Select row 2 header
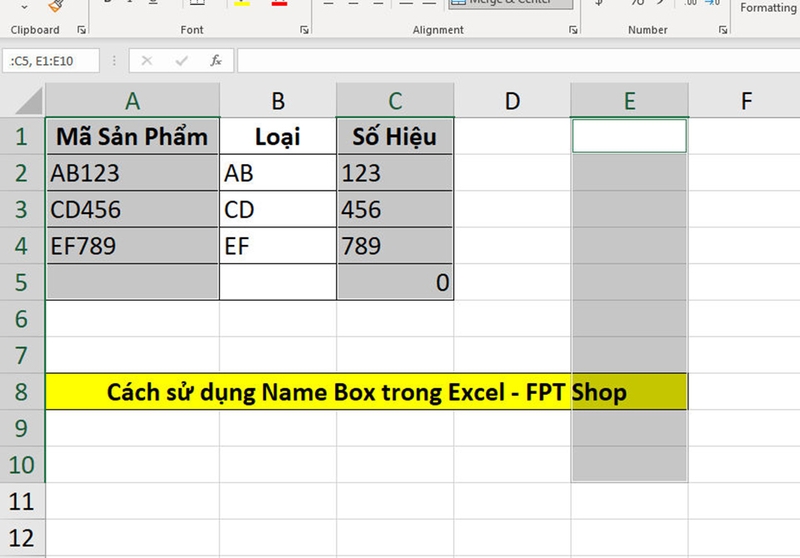This screenshot has height=558, width=800. click(22, 173)
